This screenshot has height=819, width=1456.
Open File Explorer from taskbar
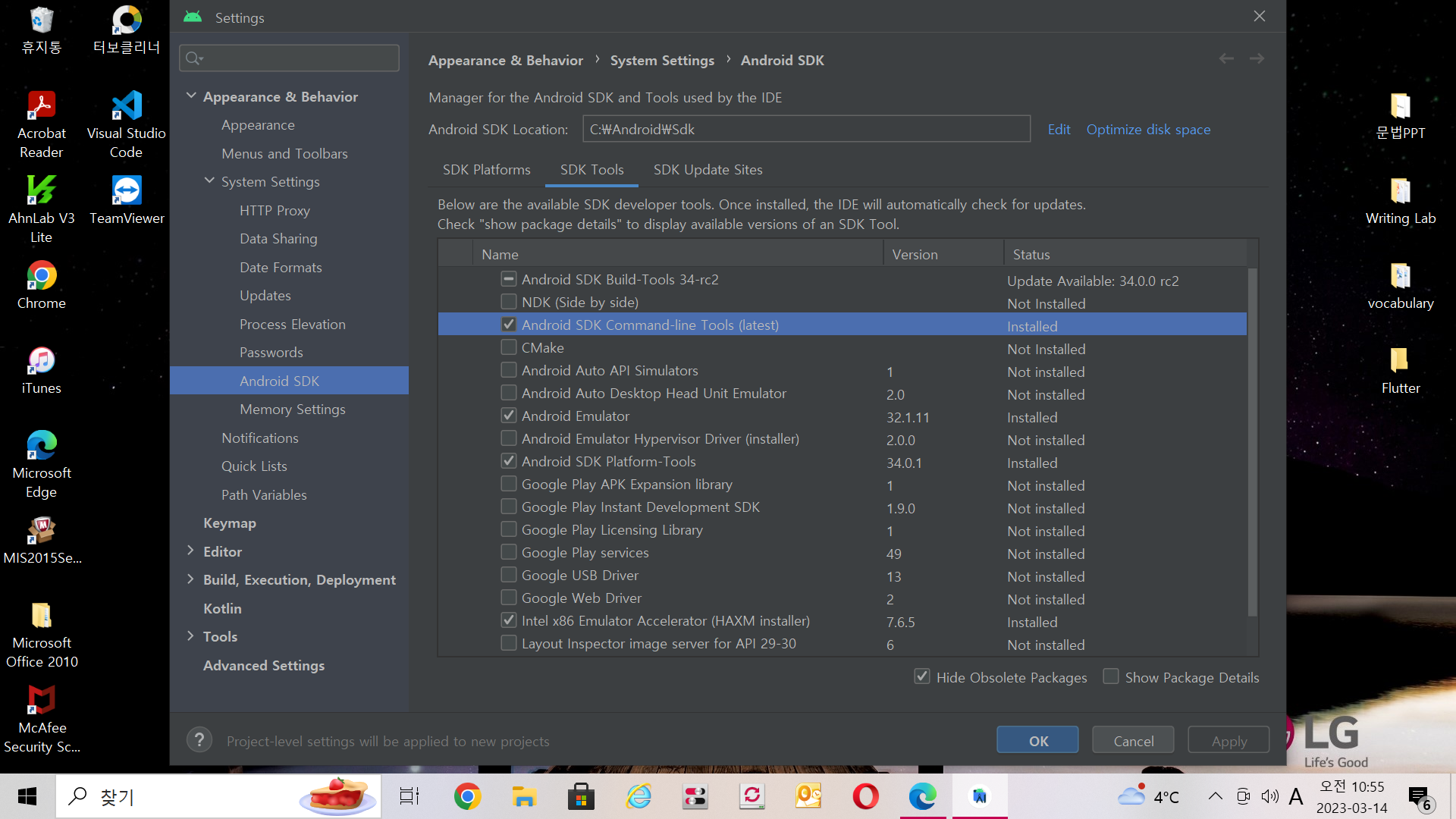click(524, 796)
